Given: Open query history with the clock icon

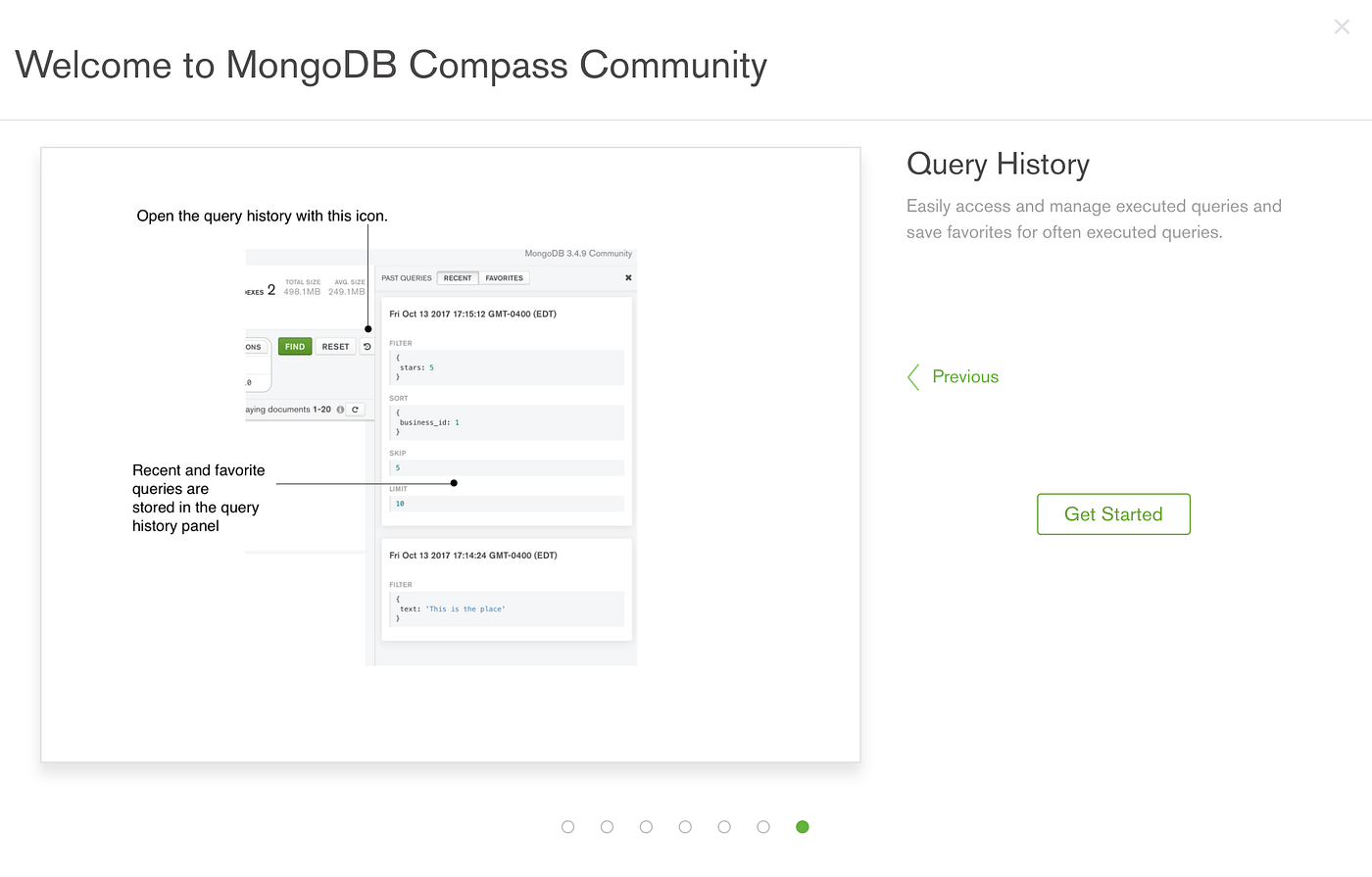Looking at the screenshot, I should pos(367,346).
